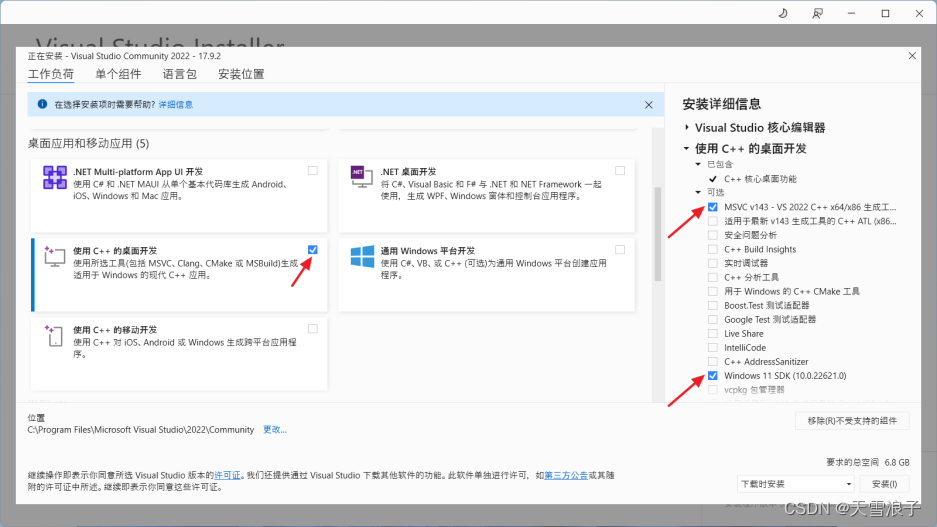
Task: Expand Visual Studio 核心编辑器 section
Action: click(x=687, y=127)
